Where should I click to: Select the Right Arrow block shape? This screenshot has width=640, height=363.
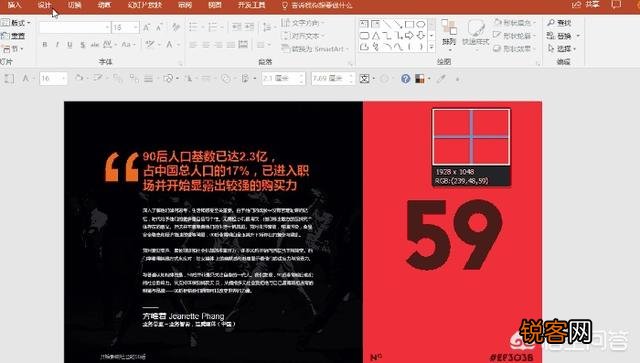tap(409, 36)
